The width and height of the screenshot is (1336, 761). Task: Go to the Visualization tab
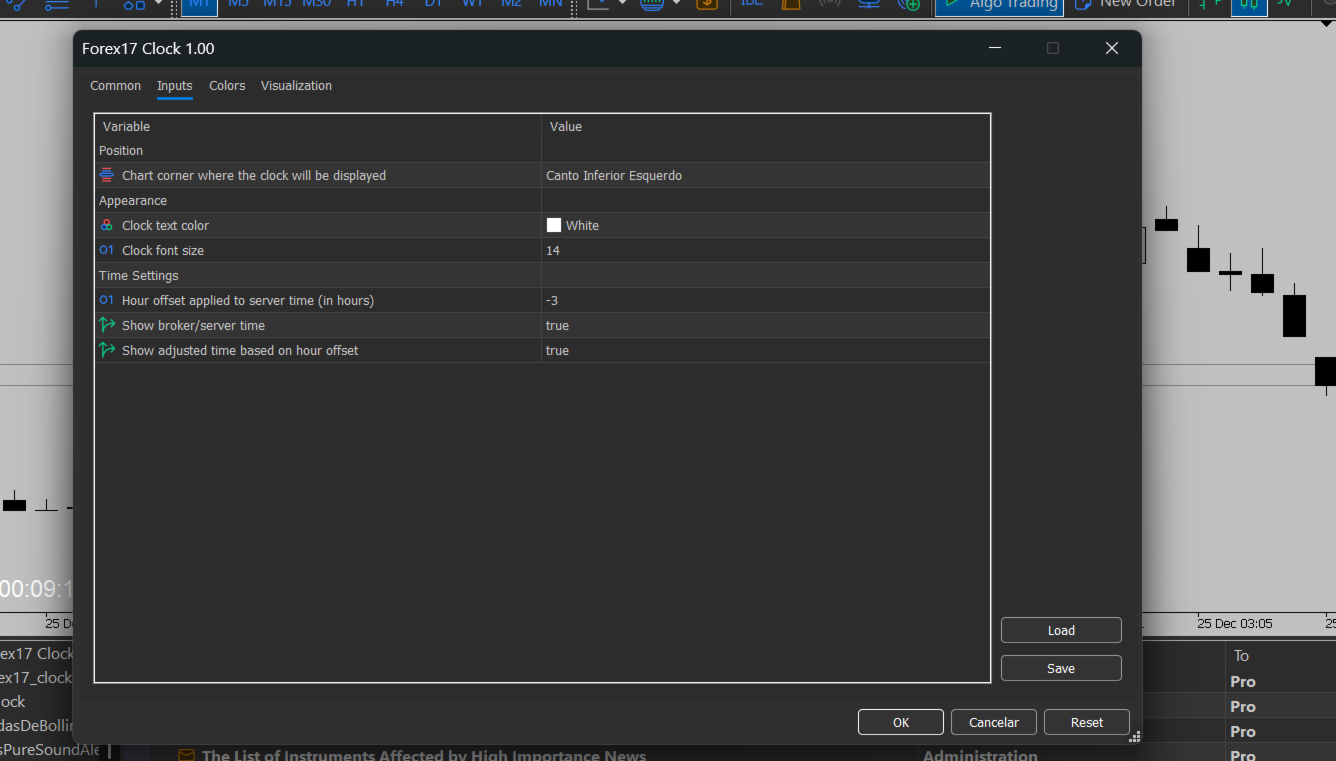(296, 86)
